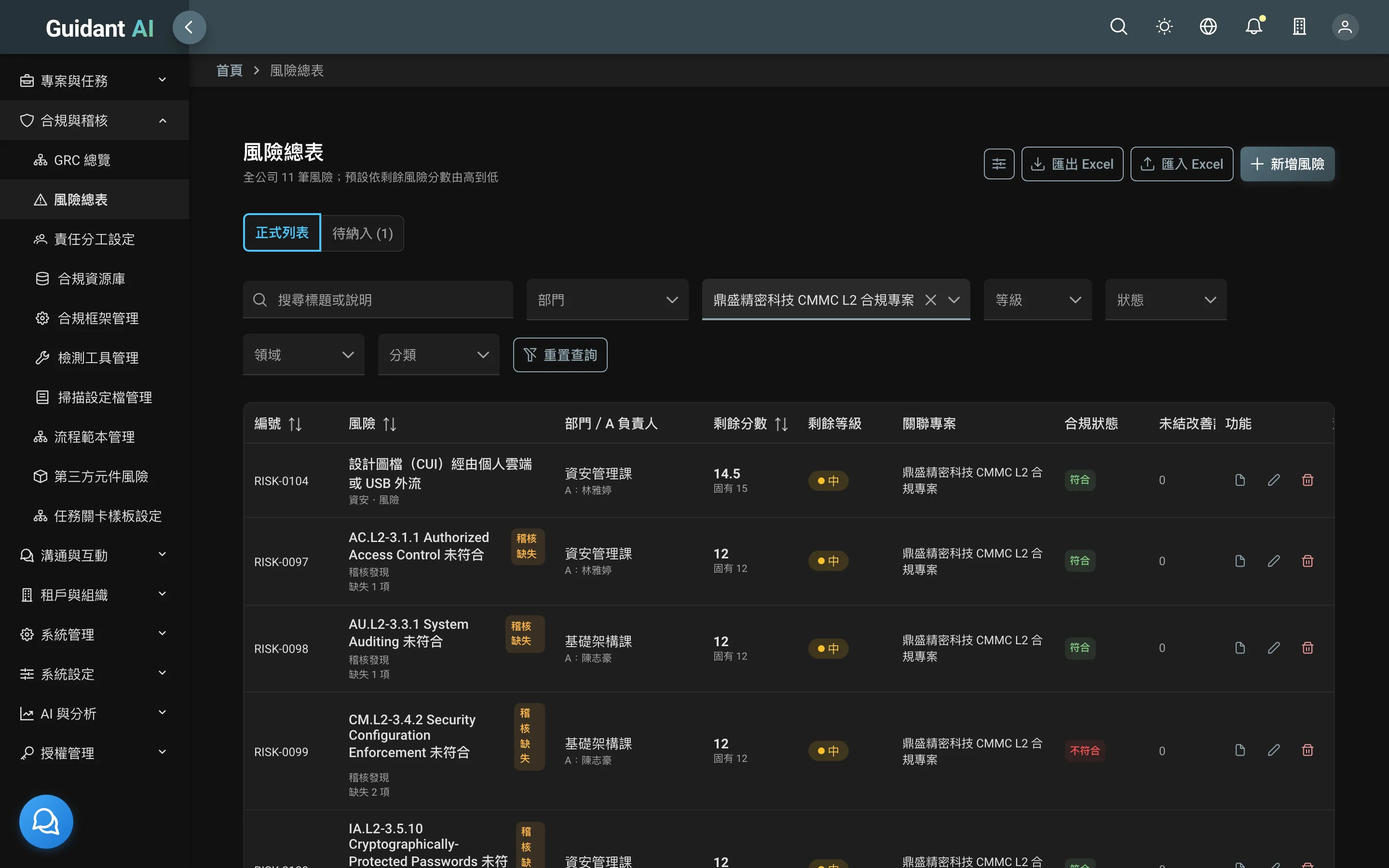Edit RISK-0097 with the pencil icon
The image size is (1389, 868).
1274,561
